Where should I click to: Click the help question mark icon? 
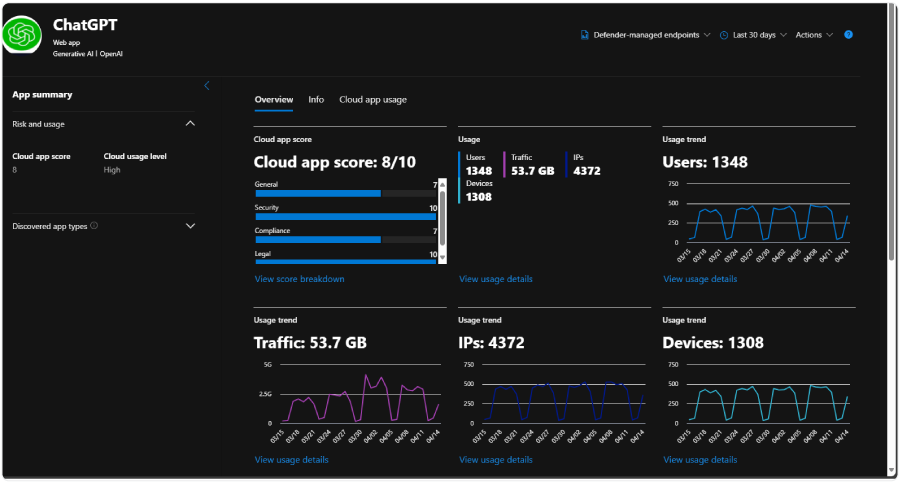[x=848, y=34]
